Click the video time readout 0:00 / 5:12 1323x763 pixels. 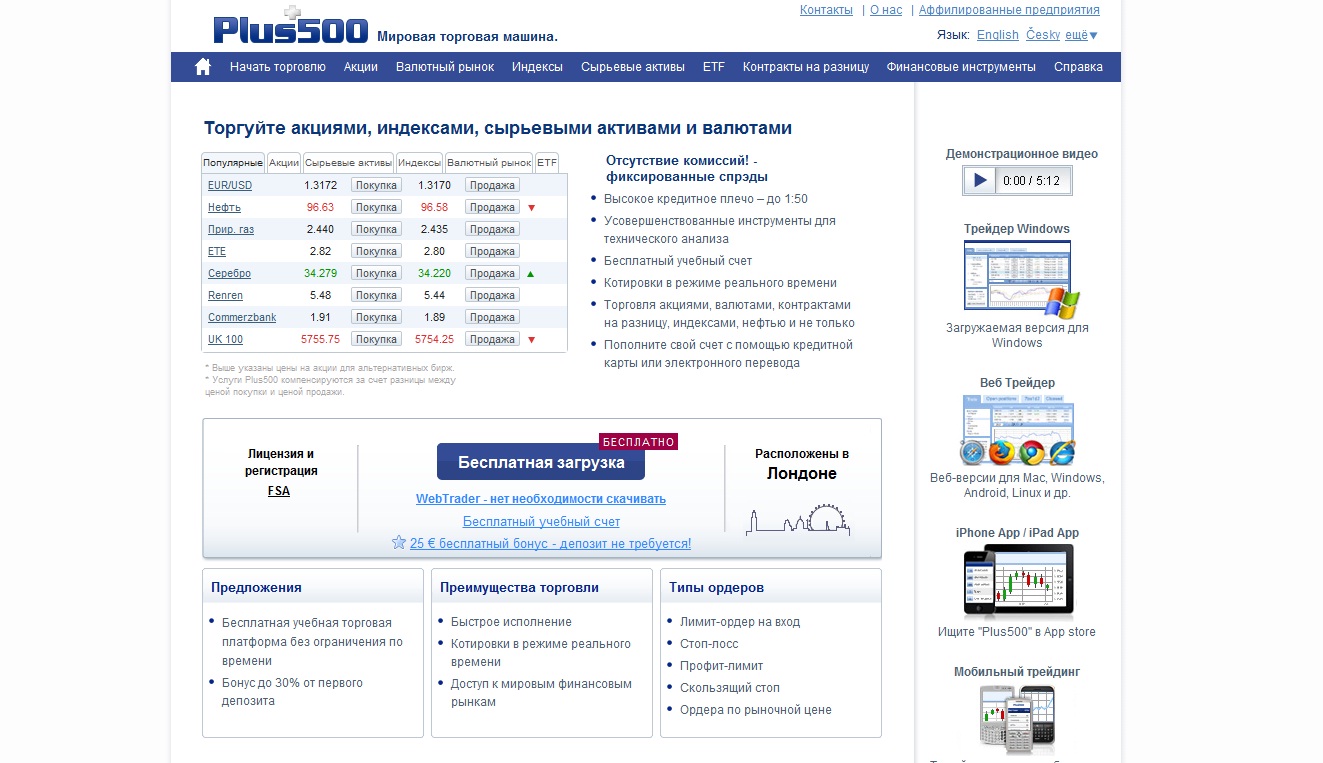pyautogui.click(x=1031, y=181)
